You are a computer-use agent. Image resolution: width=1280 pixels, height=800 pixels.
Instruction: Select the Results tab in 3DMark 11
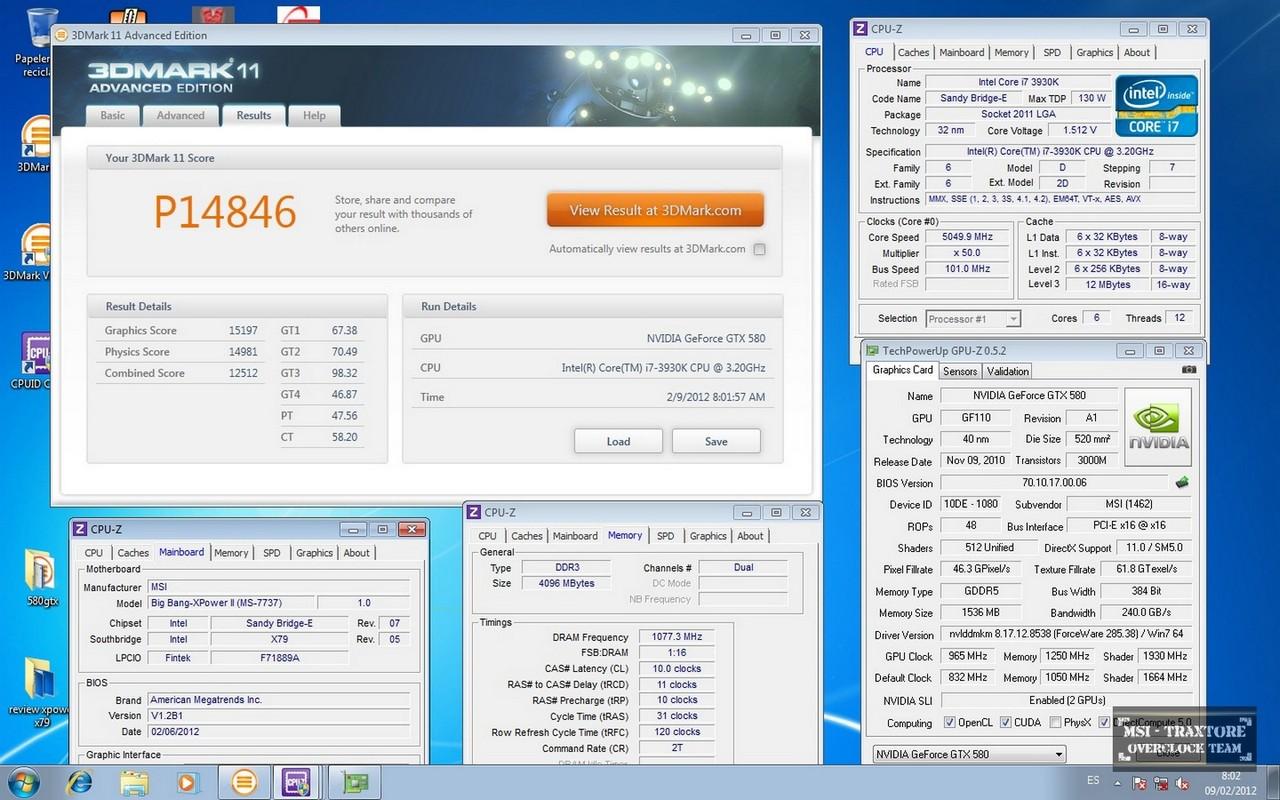point(253,115)
